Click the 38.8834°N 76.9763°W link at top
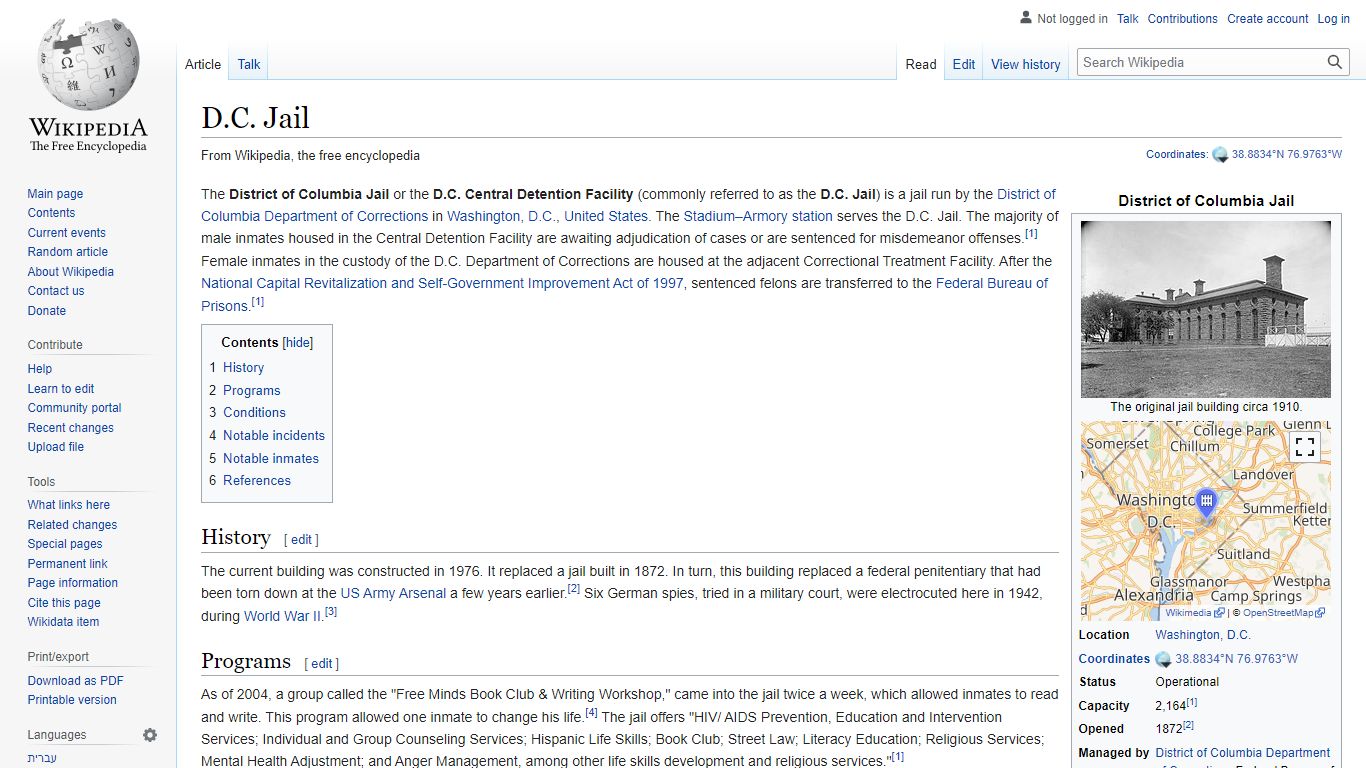Image resolution: width=1366 pixels, height=768 pixels. tap(1287, 155)
